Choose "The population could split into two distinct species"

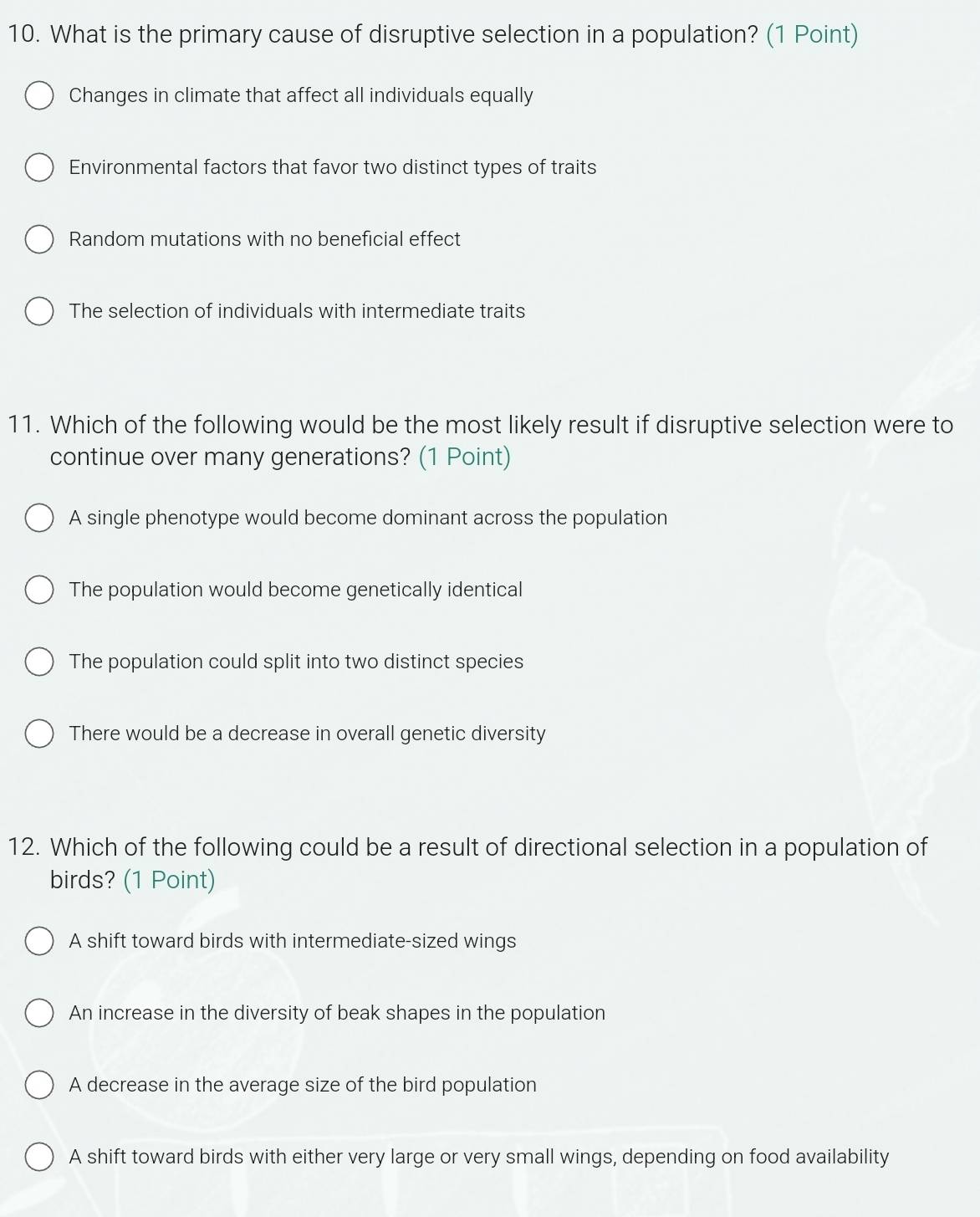[x=39, y=662]
